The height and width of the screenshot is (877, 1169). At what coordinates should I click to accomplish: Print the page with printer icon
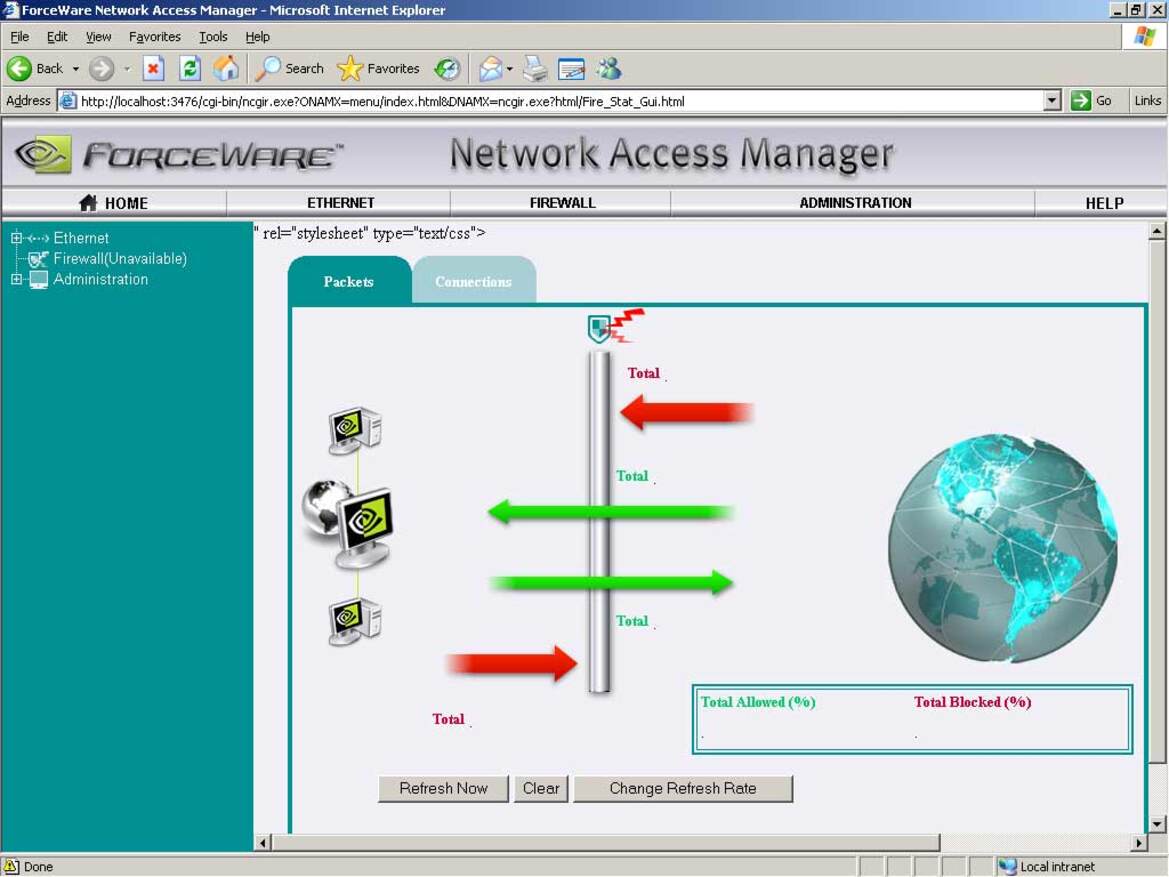click(535, 69)
